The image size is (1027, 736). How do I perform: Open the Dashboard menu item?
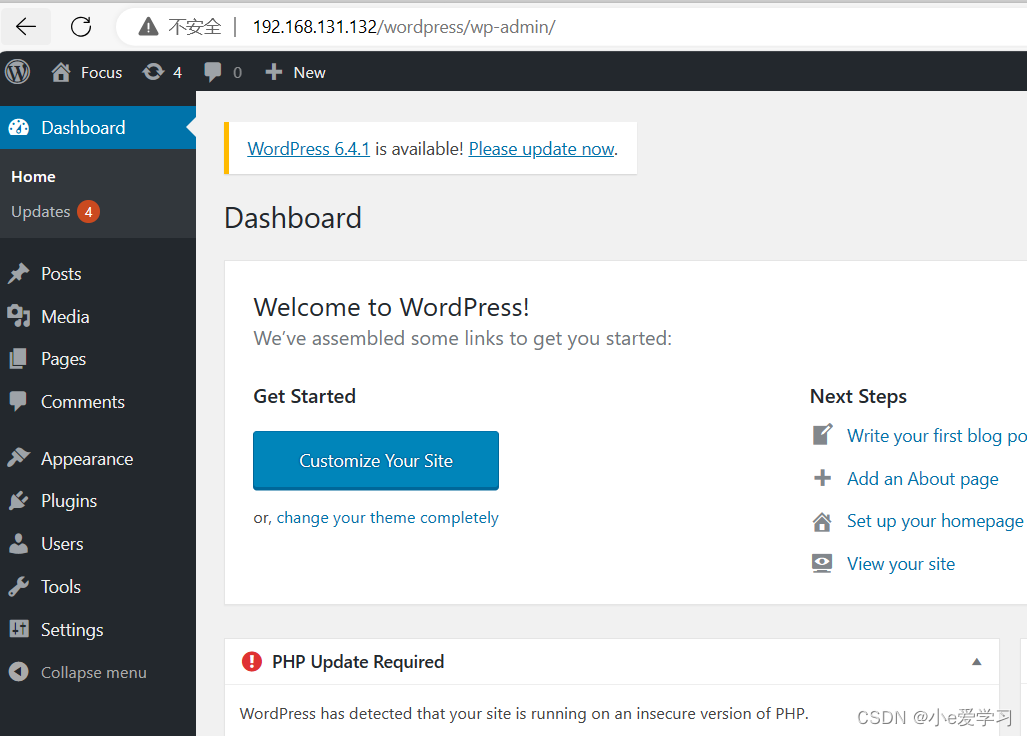coord(98,128)
